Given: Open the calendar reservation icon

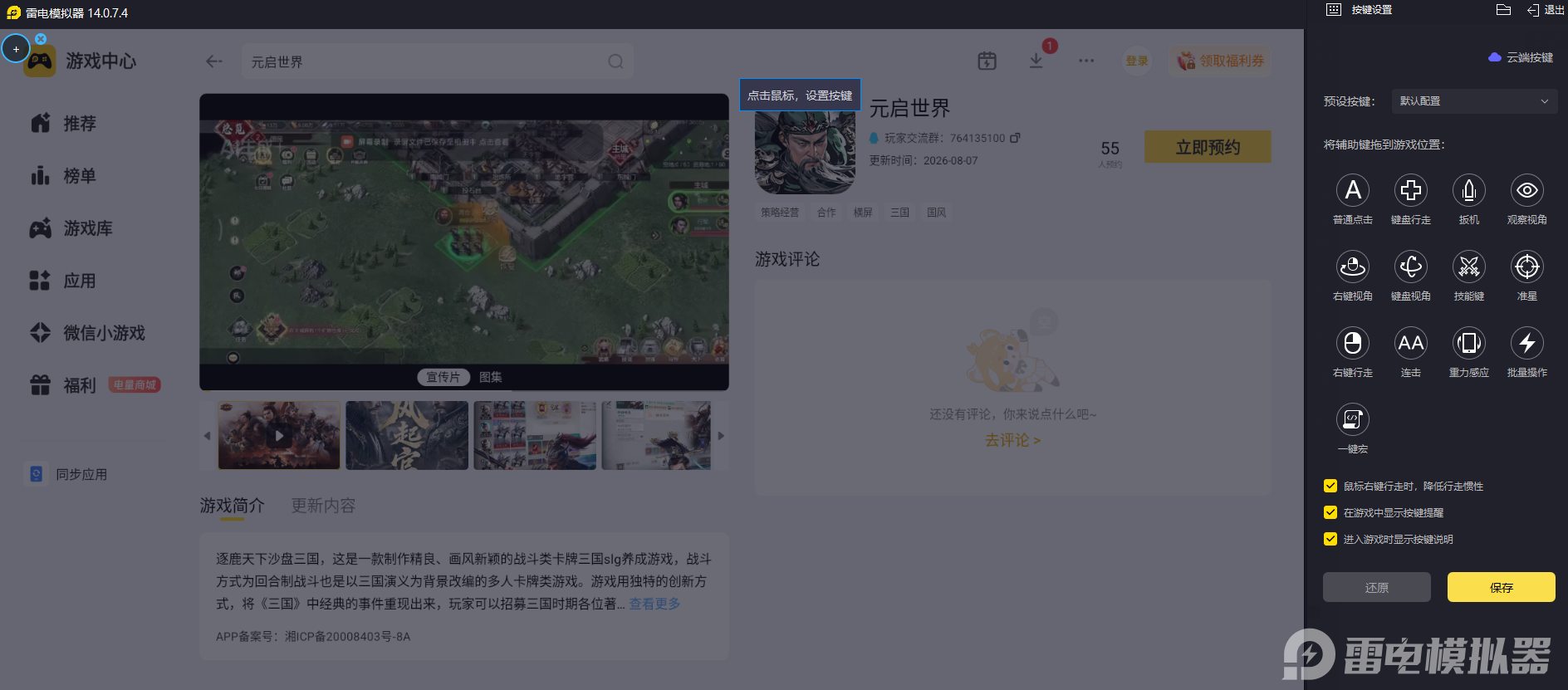Looking at the screenshot, I should [987, 61].
